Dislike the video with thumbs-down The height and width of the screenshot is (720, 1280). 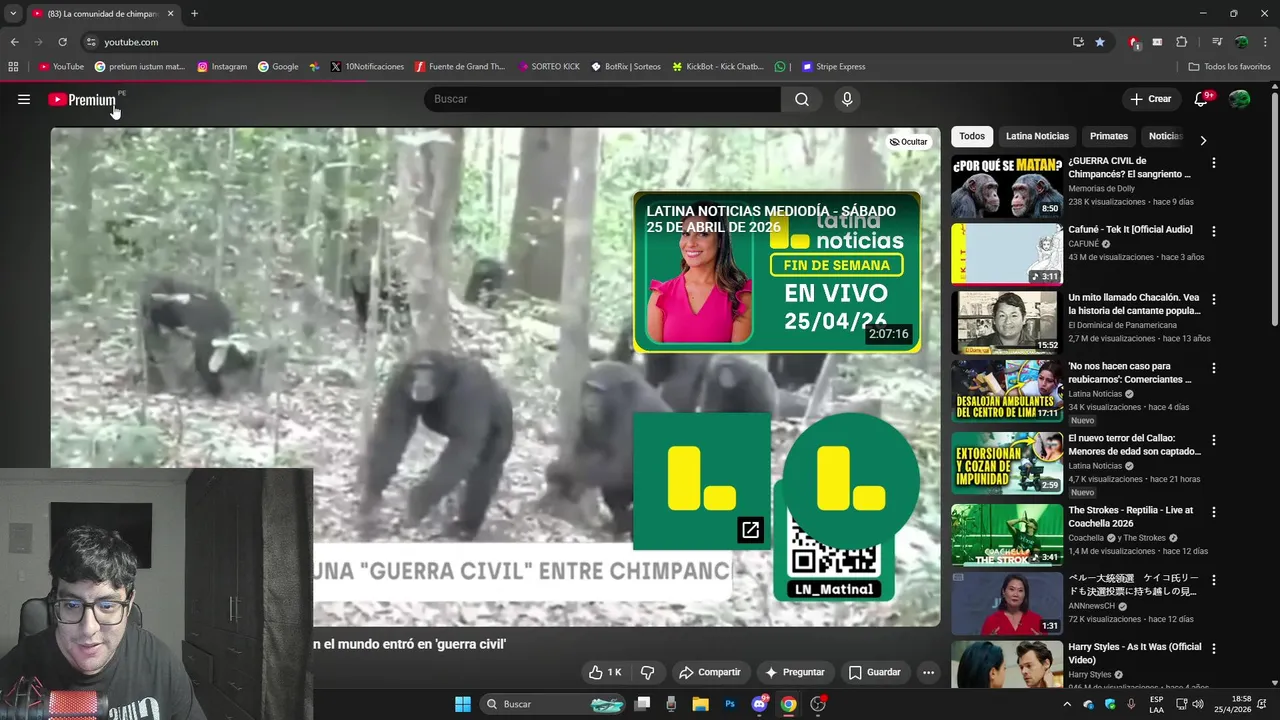click(x=647, y=672)
